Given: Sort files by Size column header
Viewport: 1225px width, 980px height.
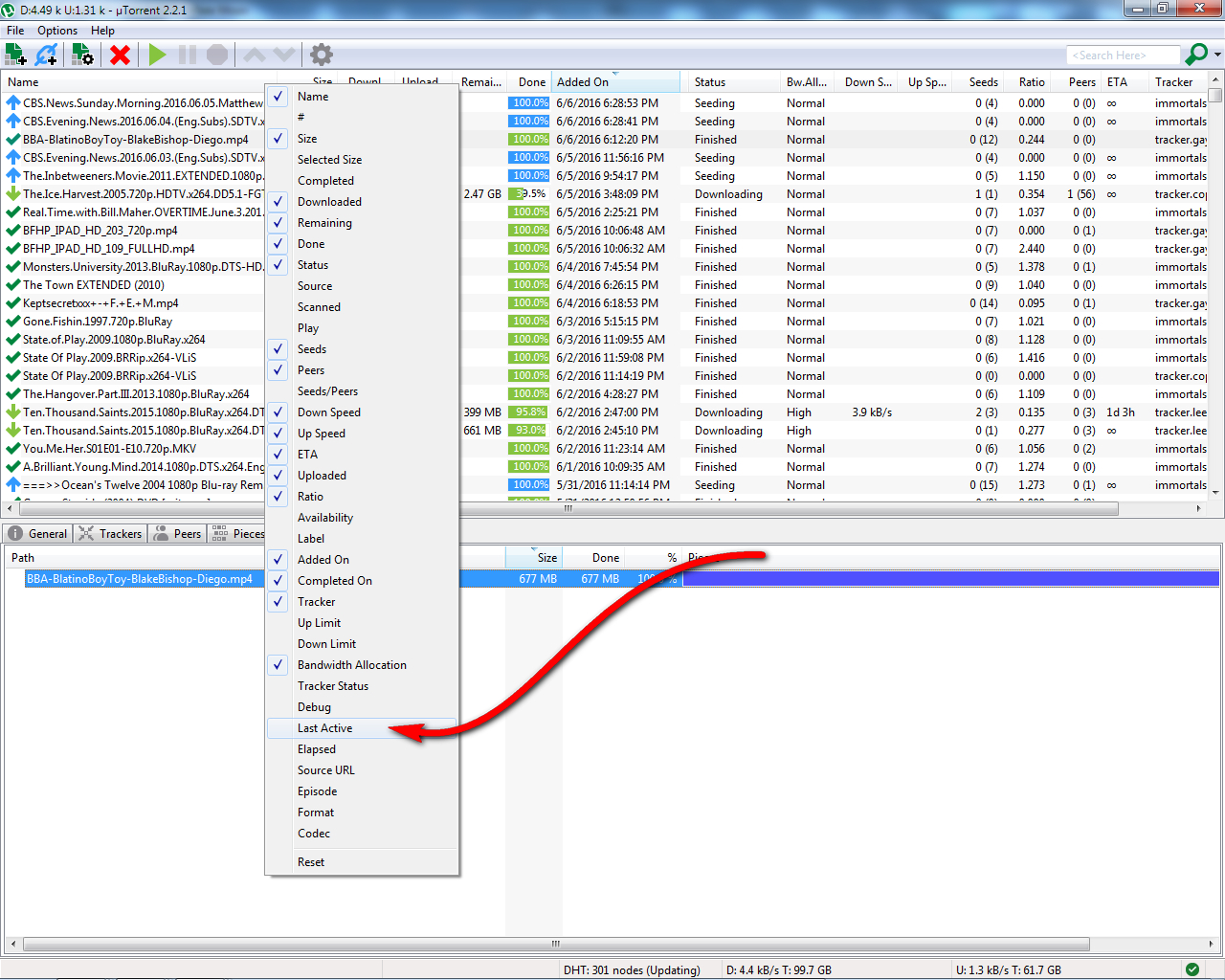Looking at the screenshot, I should point(546,558).
